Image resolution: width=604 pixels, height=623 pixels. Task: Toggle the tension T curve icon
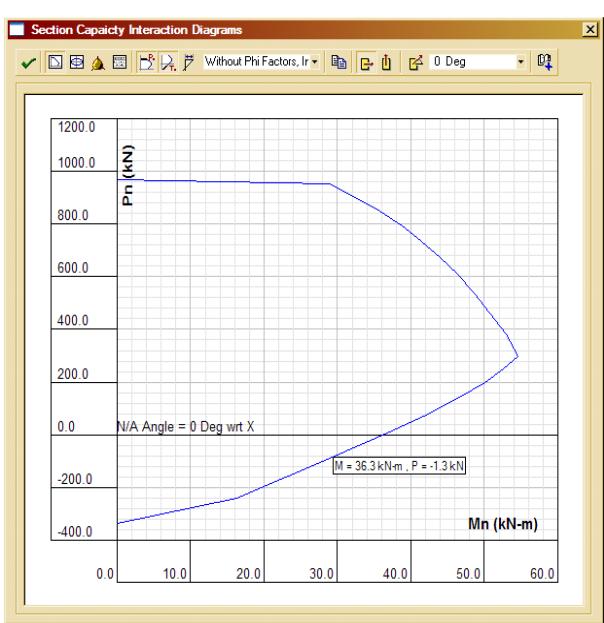pos(168,62)
